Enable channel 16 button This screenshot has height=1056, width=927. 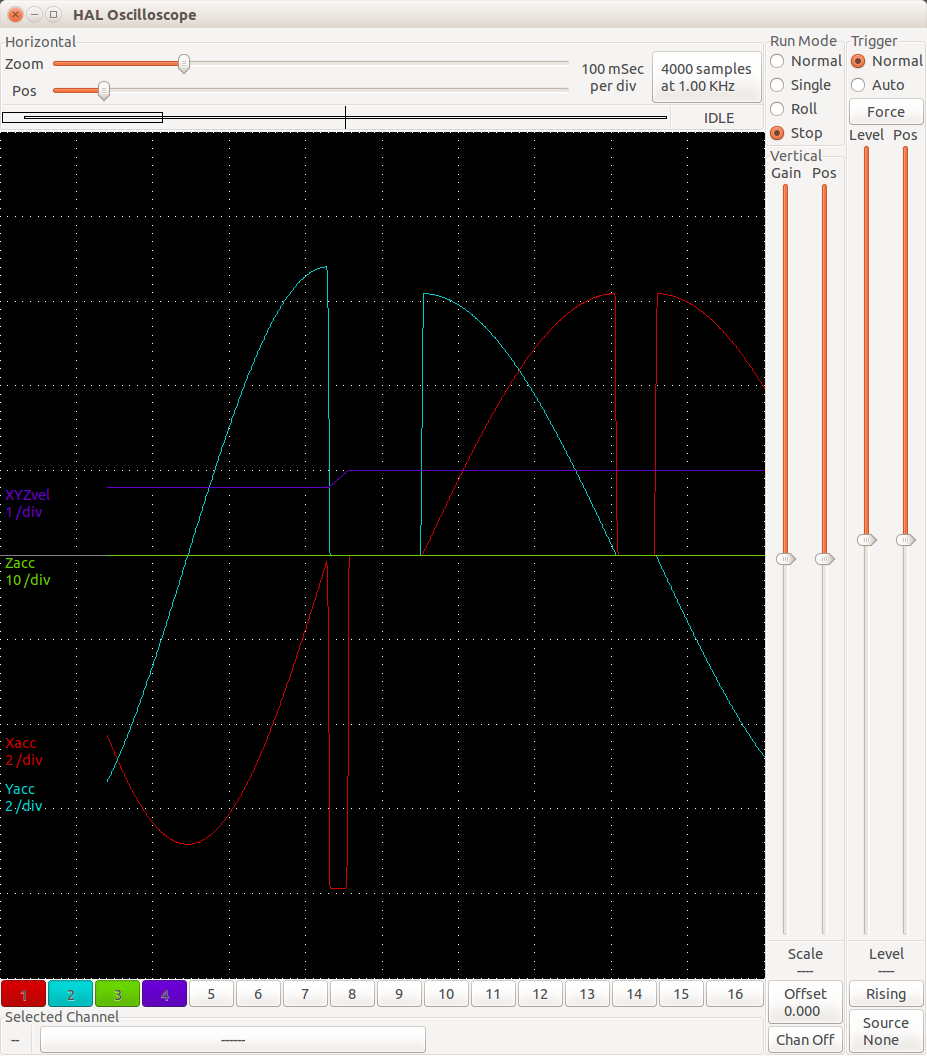[x=735, y=994]
